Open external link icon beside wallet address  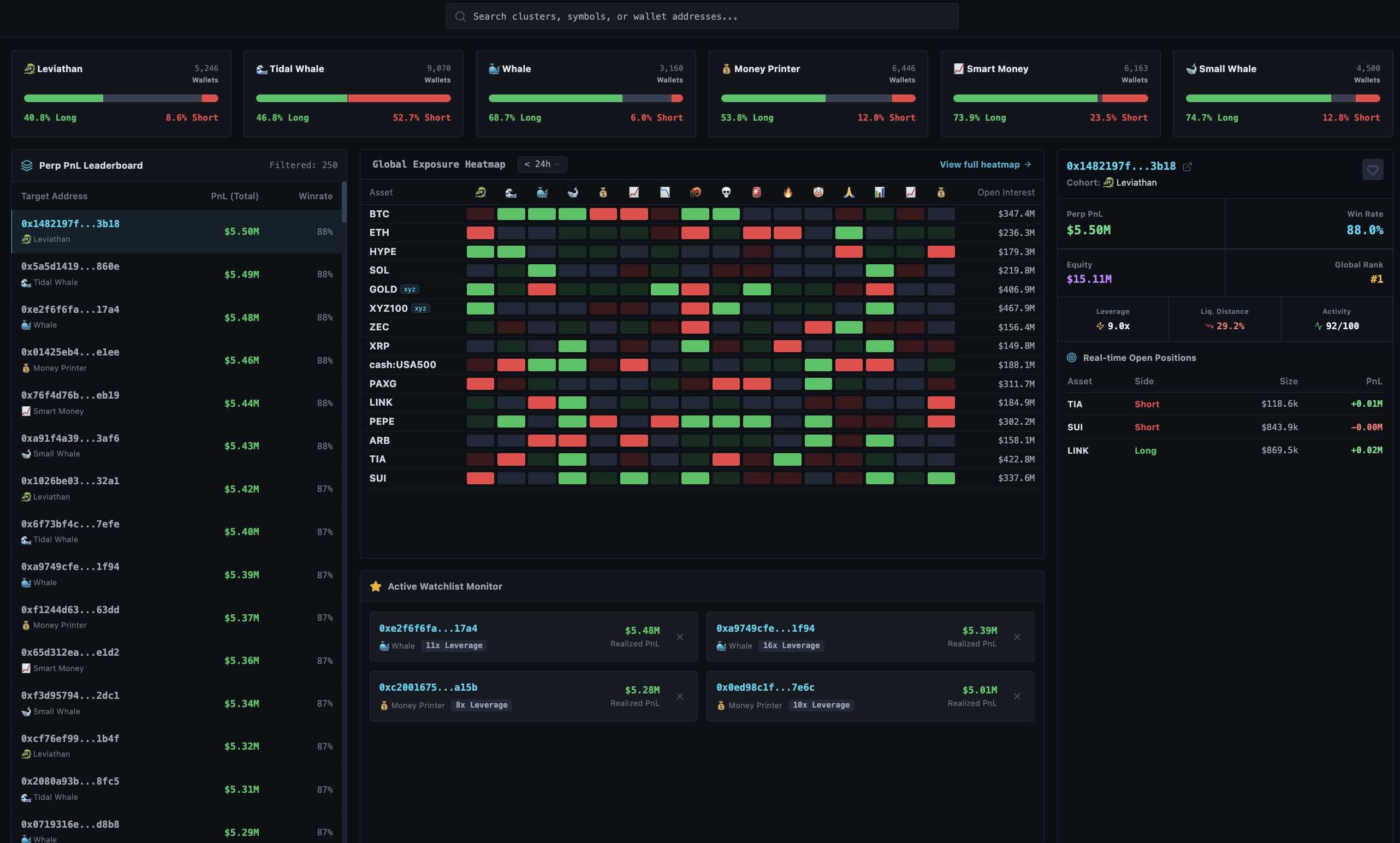[x=1187, y=167]
